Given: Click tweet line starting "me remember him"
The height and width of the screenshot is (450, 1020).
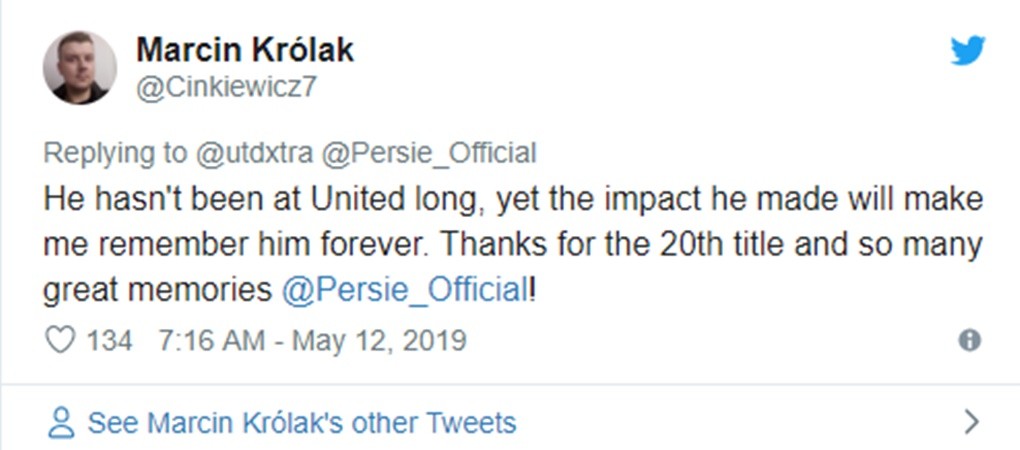Looking at the screenshot, I should point(513,245).
